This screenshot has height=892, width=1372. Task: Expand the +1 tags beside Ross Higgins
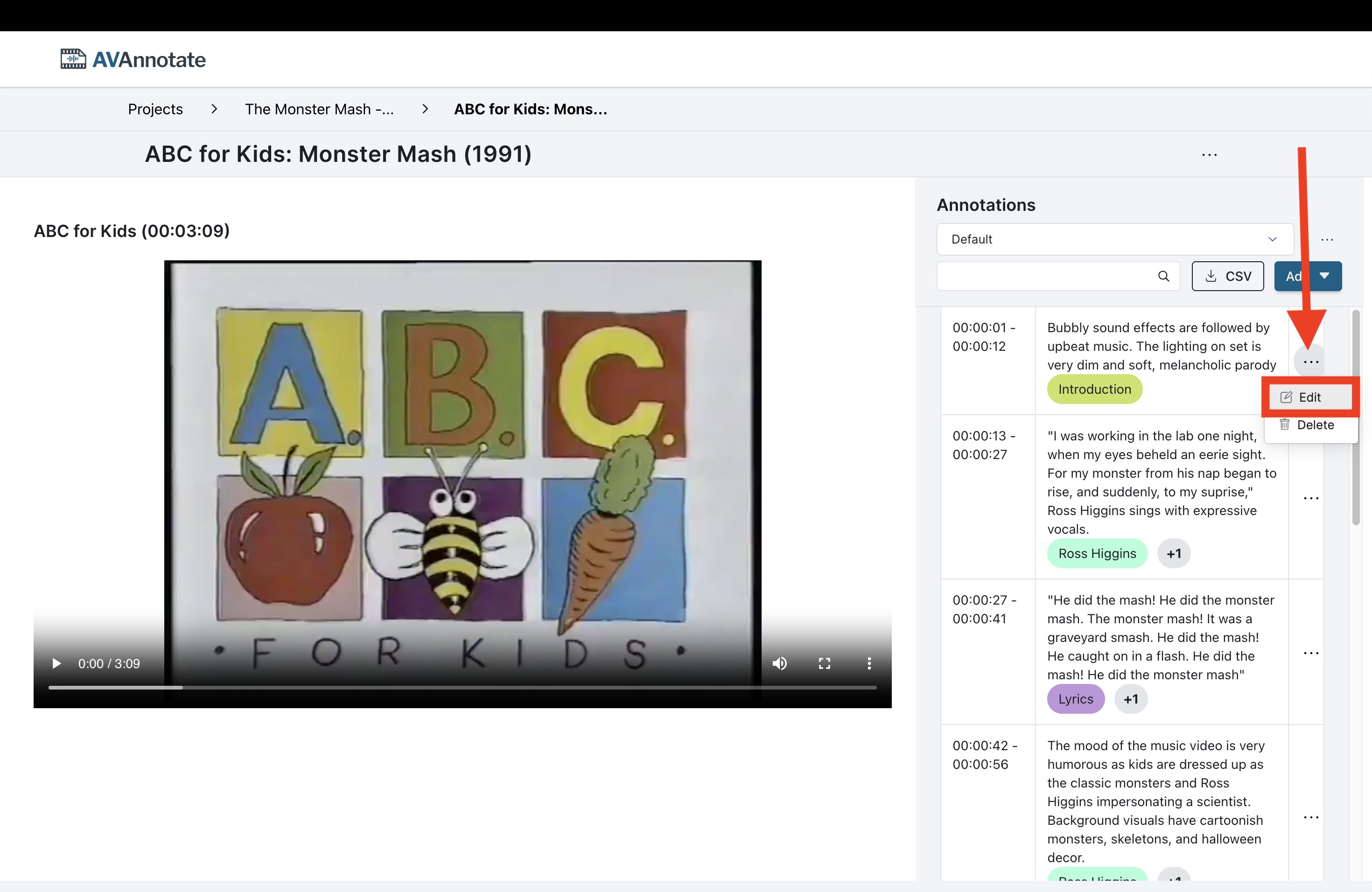tap(1174, 553)
